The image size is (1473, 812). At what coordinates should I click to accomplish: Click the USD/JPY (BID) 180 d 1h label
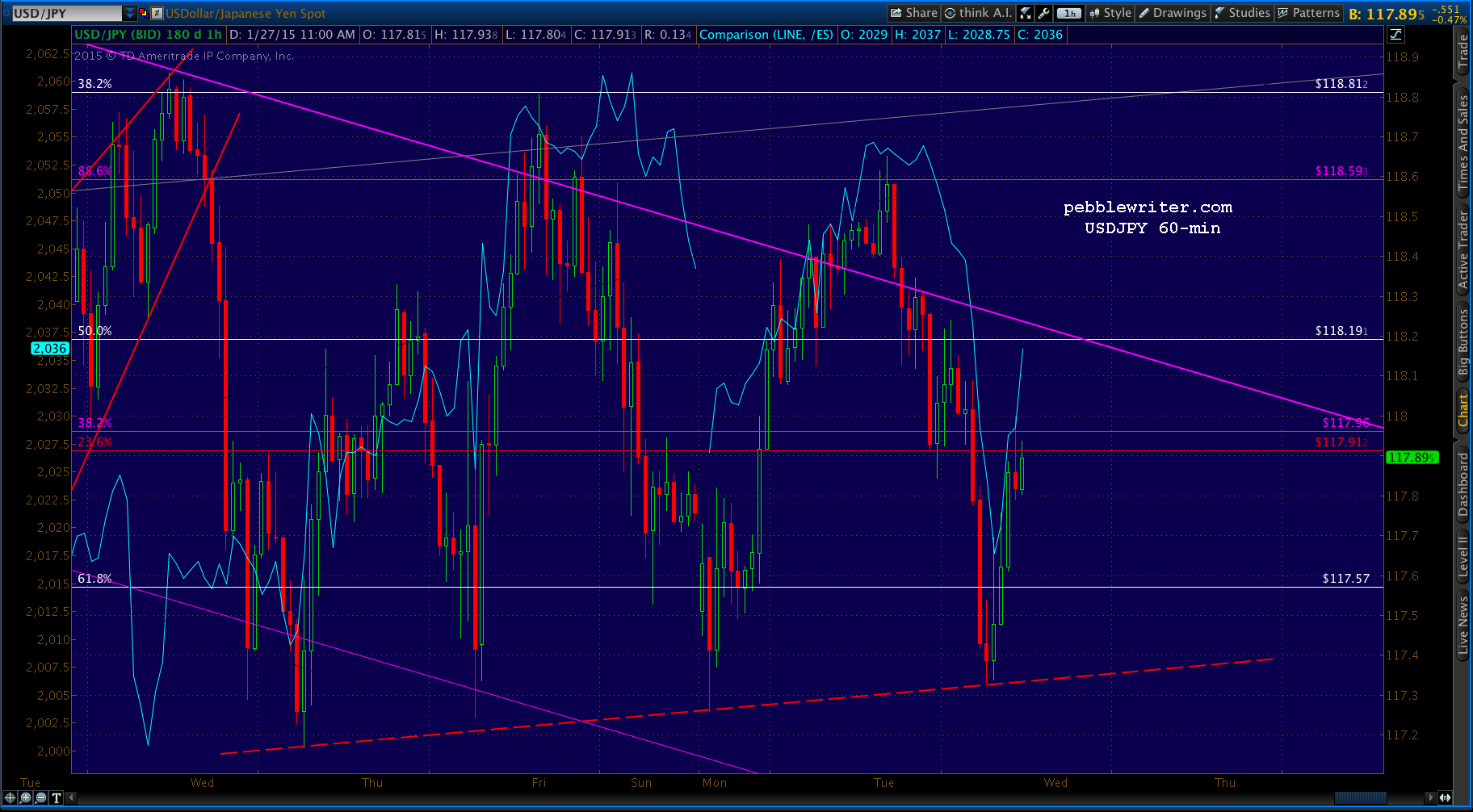point(148,35)
